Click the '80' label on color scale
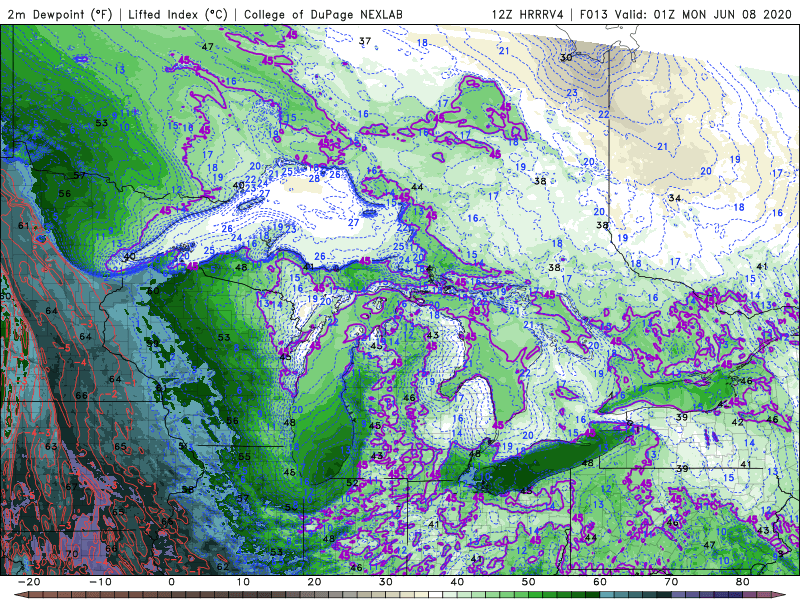Viewport: 800px width, 600px height. pyautogui.click(x=743, y=582)
